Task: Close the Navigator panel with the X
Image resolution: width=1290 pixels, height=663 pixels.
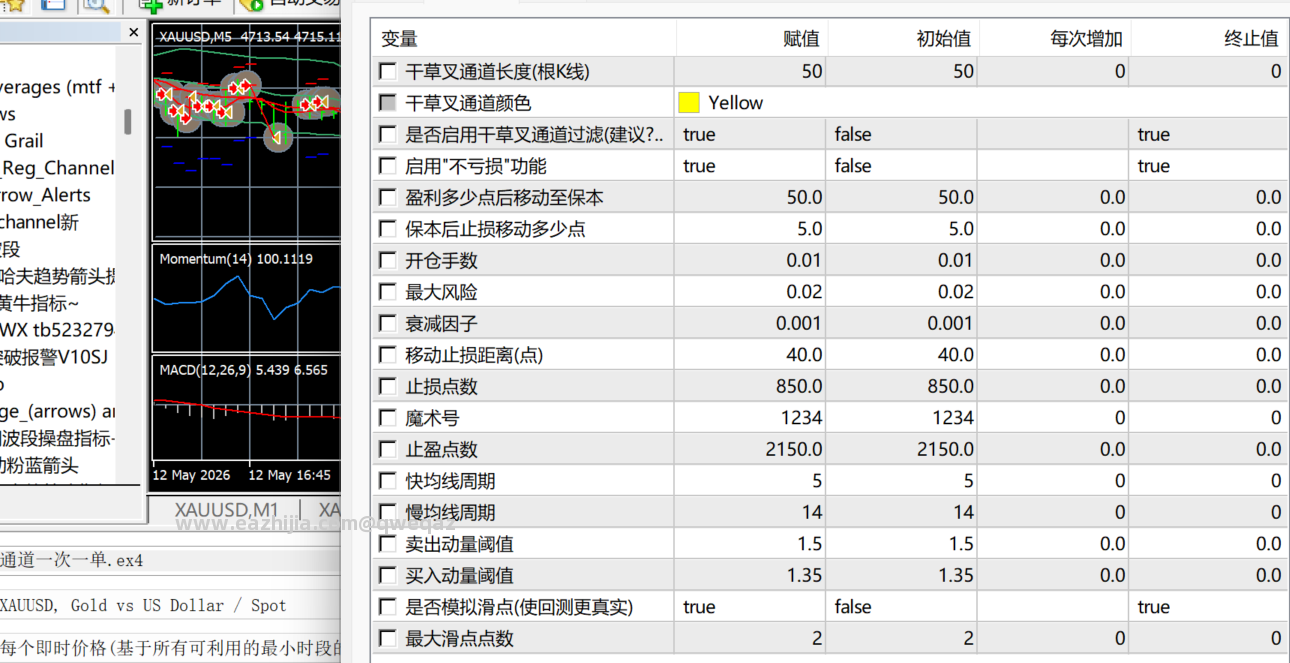Action: coord(134,33)
